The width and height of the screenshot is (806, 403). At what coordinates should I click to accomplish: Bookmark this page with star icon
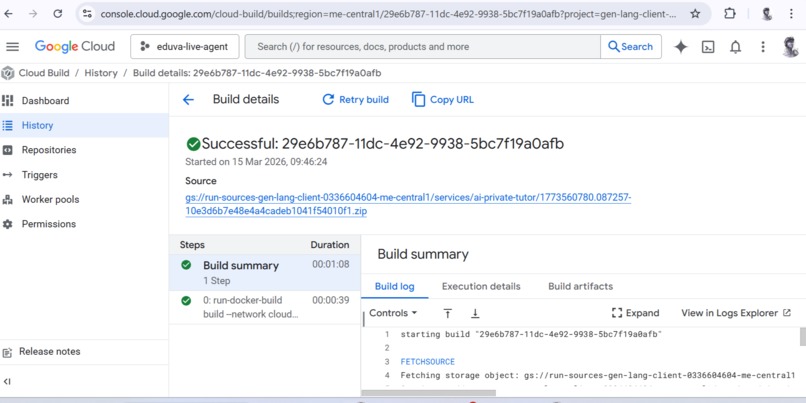[x=695, y=14]
